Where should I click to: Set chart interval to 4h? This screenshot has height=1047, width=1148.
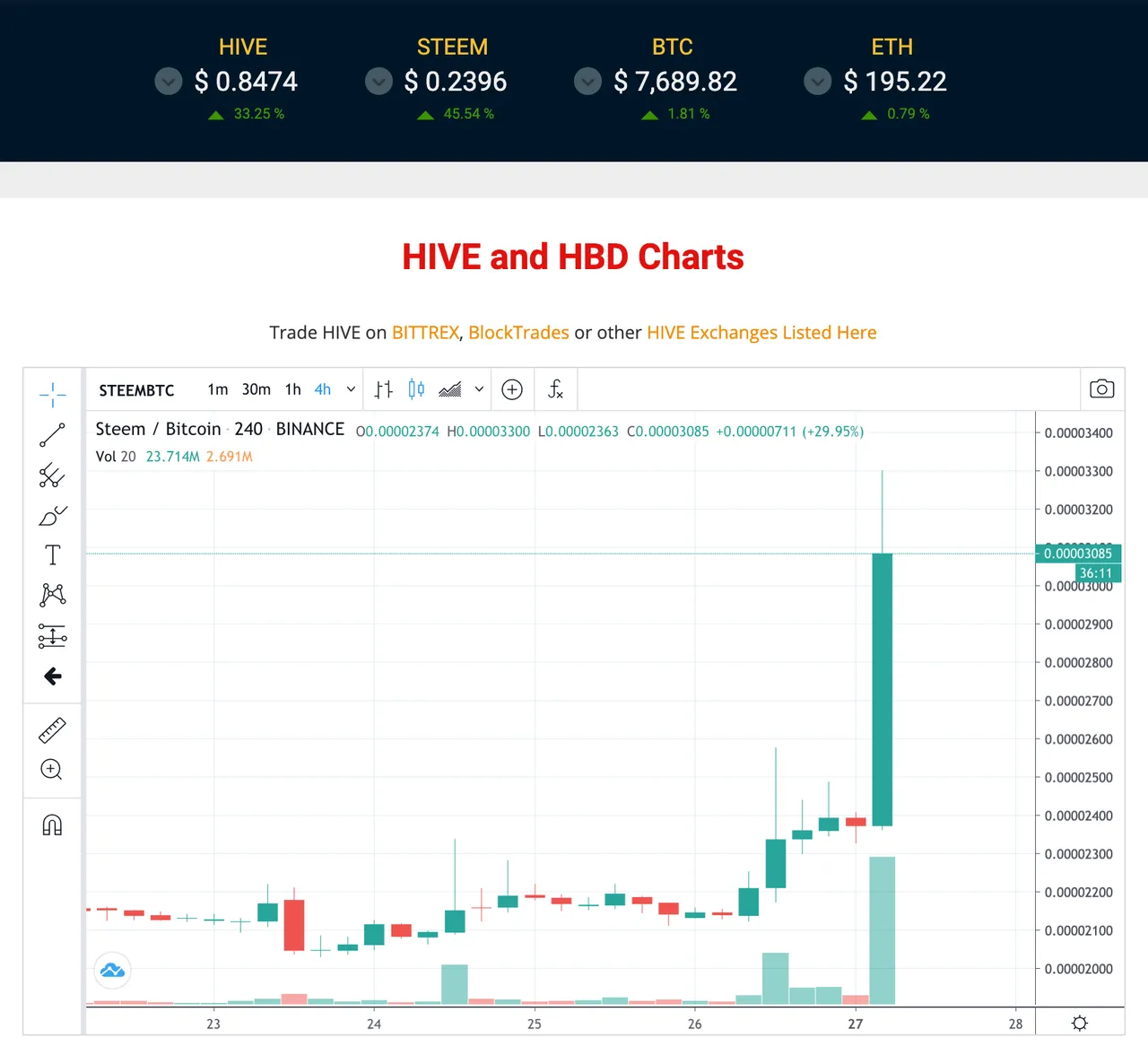pos(323,389)
